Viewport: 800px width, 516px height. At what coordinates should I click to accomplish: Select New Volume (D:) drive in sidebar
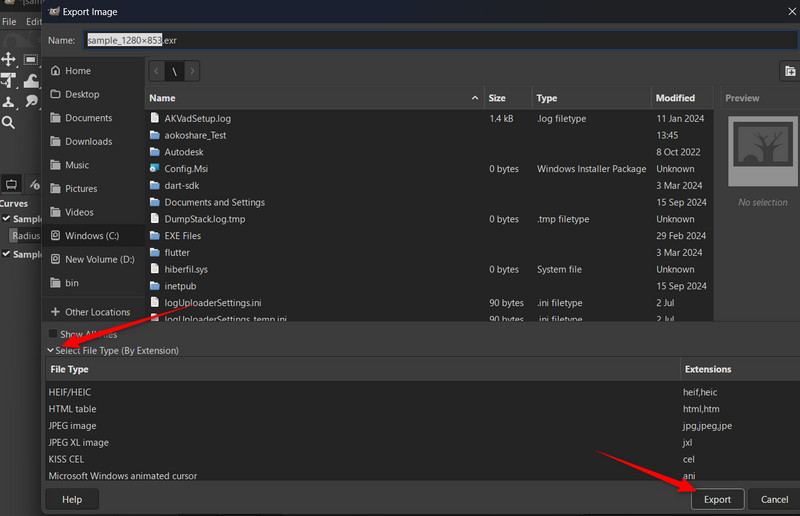click(x=93, y=259)
